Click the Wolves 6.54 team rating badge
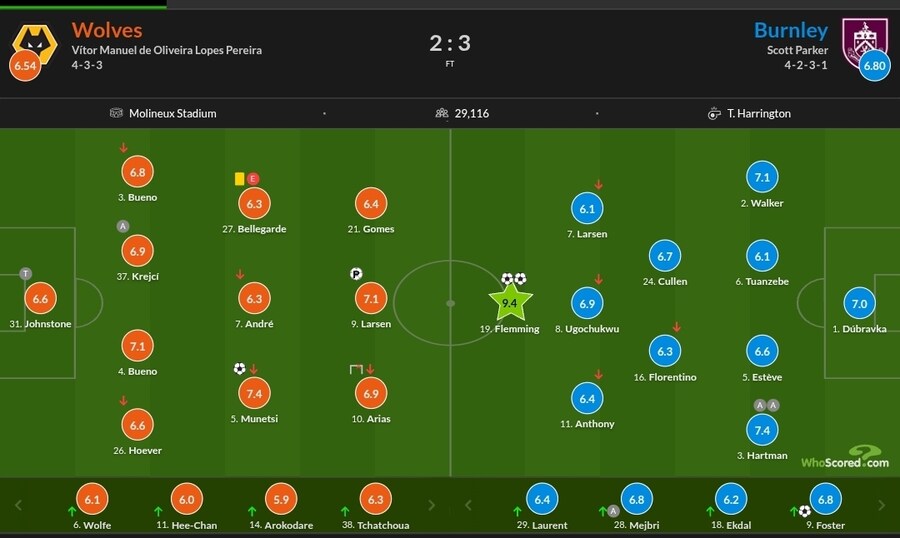 23,65
